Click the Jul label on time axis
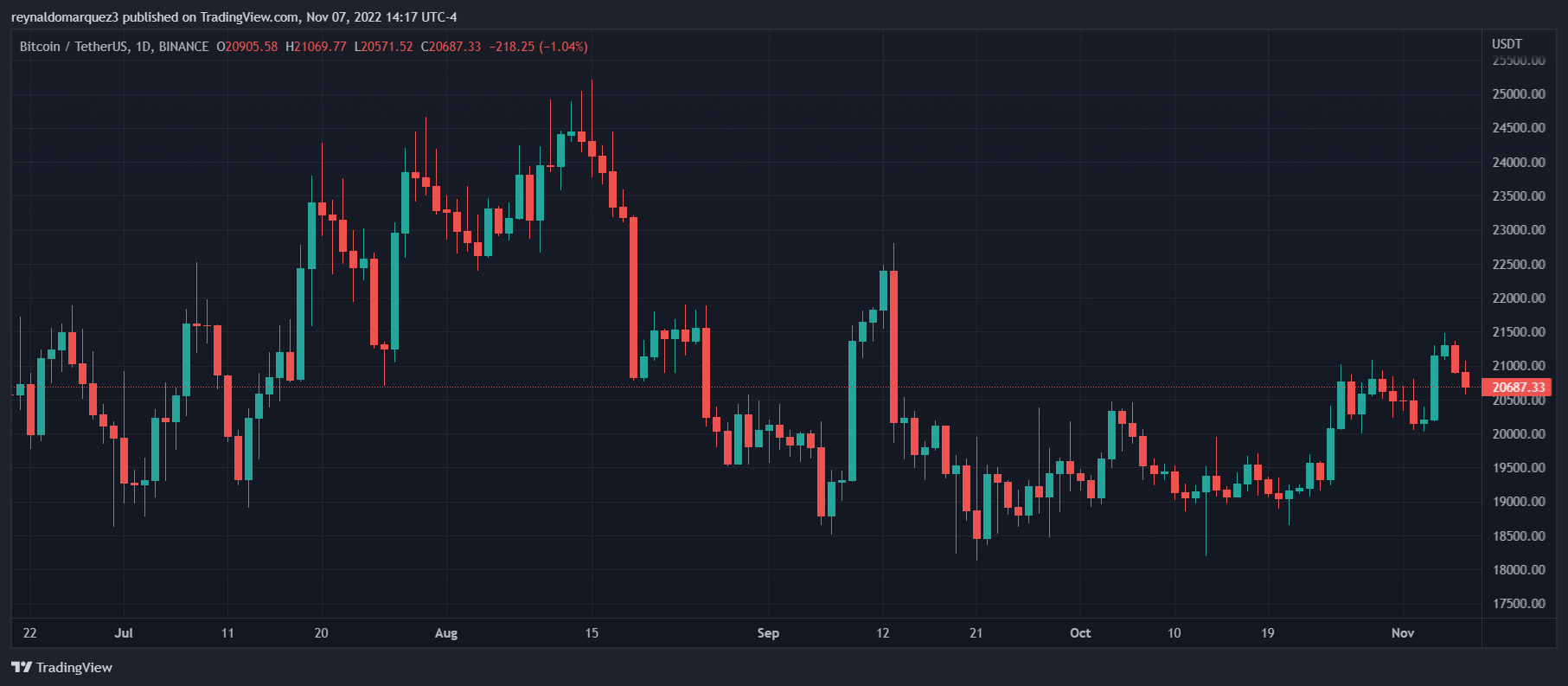This screenshot has width=1568, height=686. click(124, 632)
